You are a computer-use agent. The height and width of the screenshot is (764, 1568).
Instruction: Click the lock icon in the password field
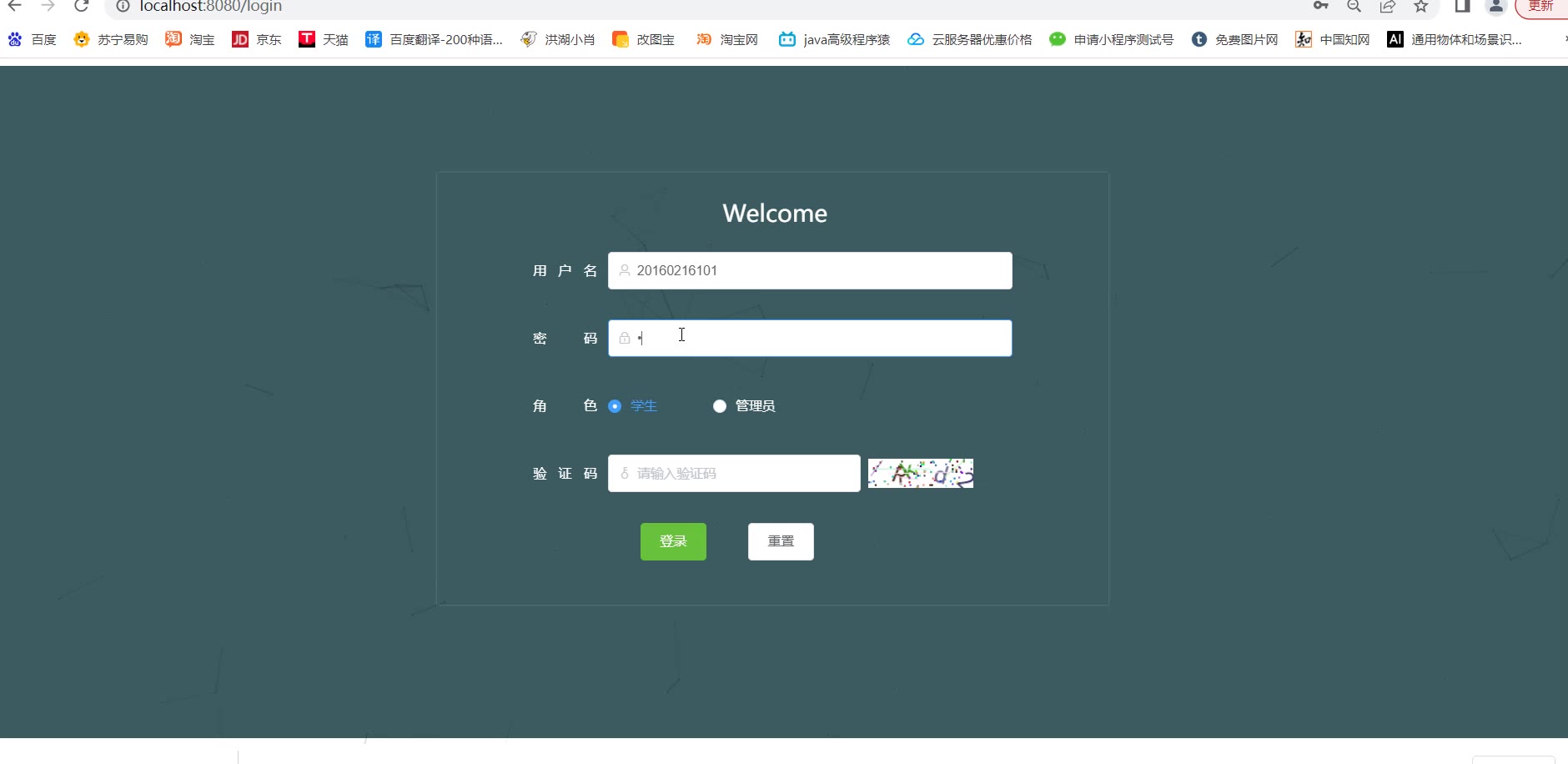[x=625, y=338]
